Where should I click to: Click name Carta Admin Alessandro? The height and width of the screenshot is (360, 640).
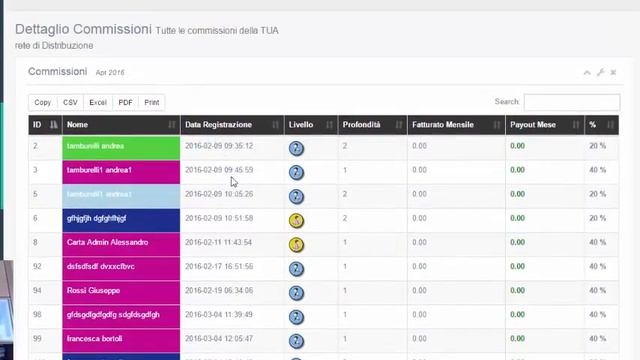tap(107, 242)
